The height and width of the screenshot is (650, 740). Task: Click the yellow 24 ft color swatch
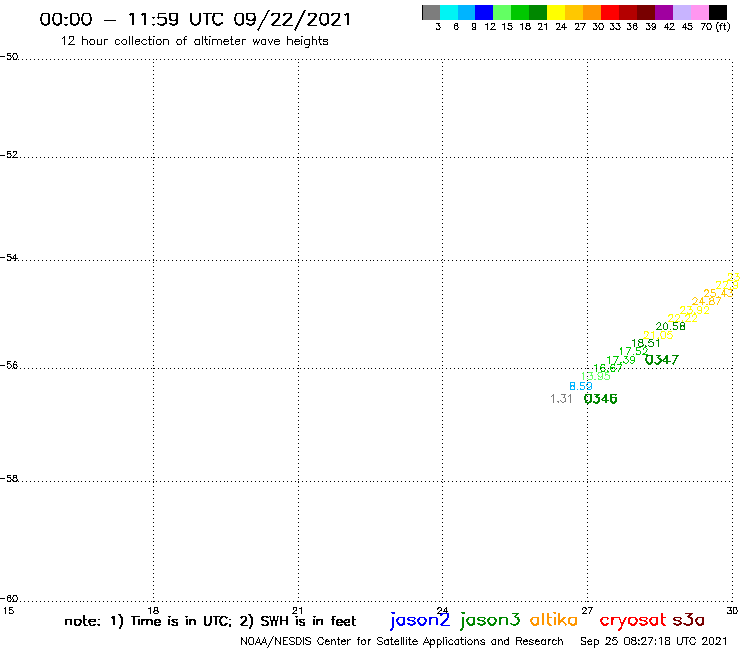tap(556, 12)
